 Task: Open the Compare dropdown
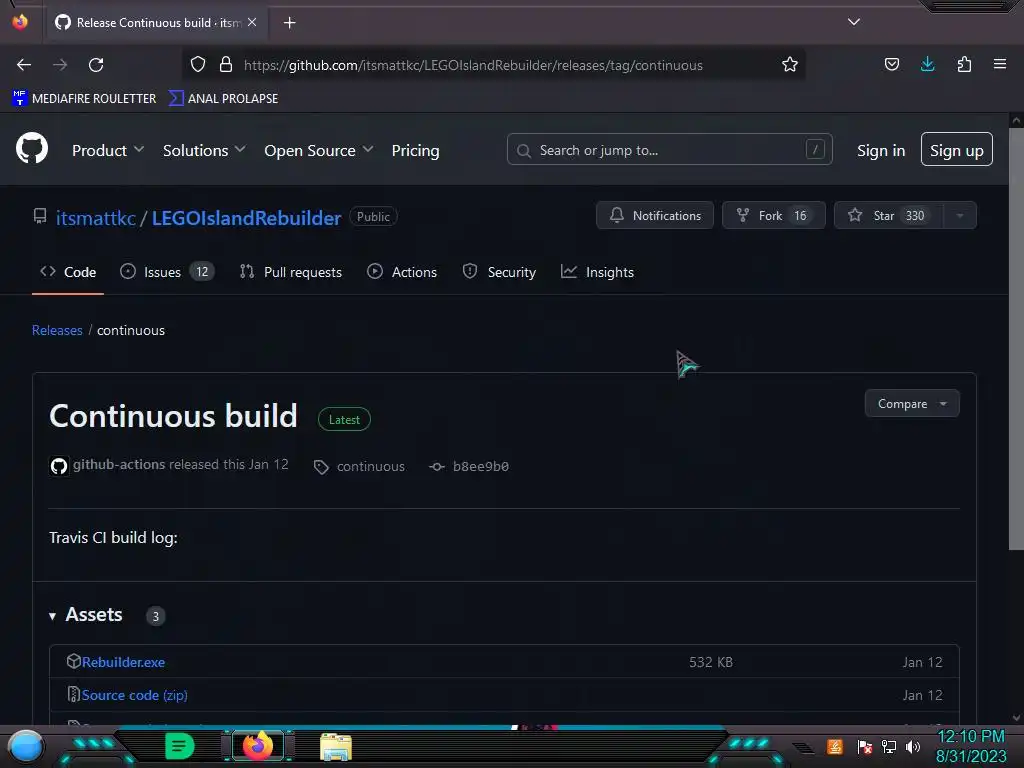click(912, 404)
